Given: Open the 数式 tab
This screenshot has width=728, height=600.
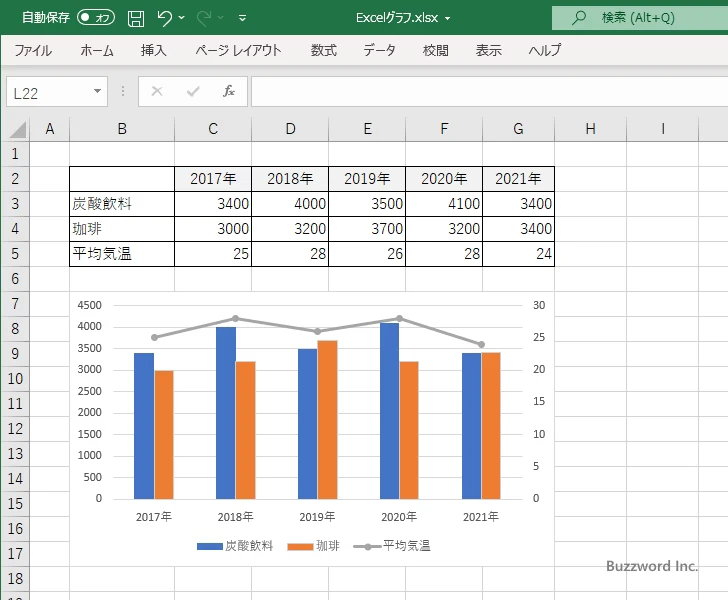Looking at the screenshot, I should click(x=324, y=50).
